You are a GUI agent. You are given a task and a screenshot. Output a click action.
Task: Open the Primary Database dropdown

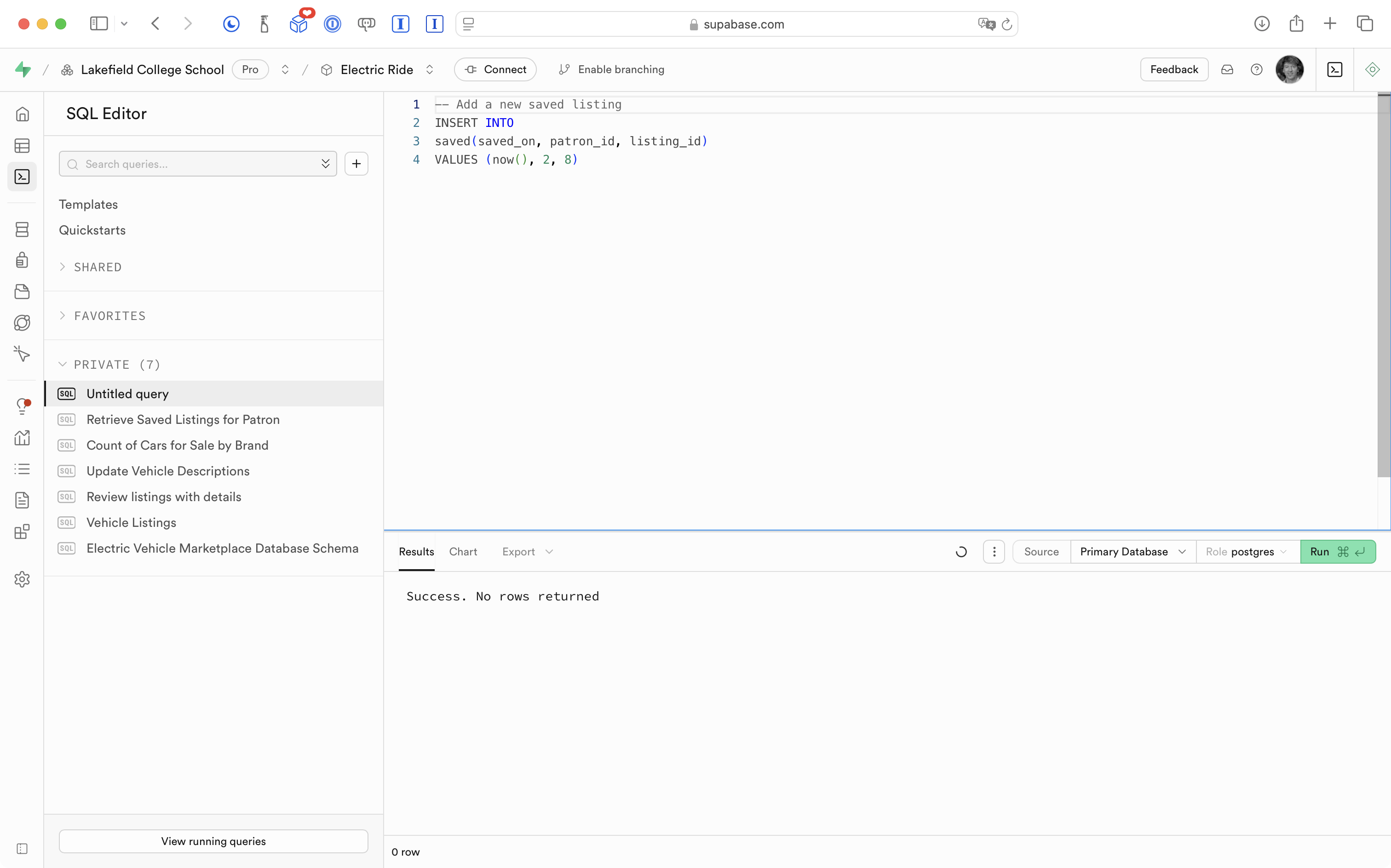1132,552
